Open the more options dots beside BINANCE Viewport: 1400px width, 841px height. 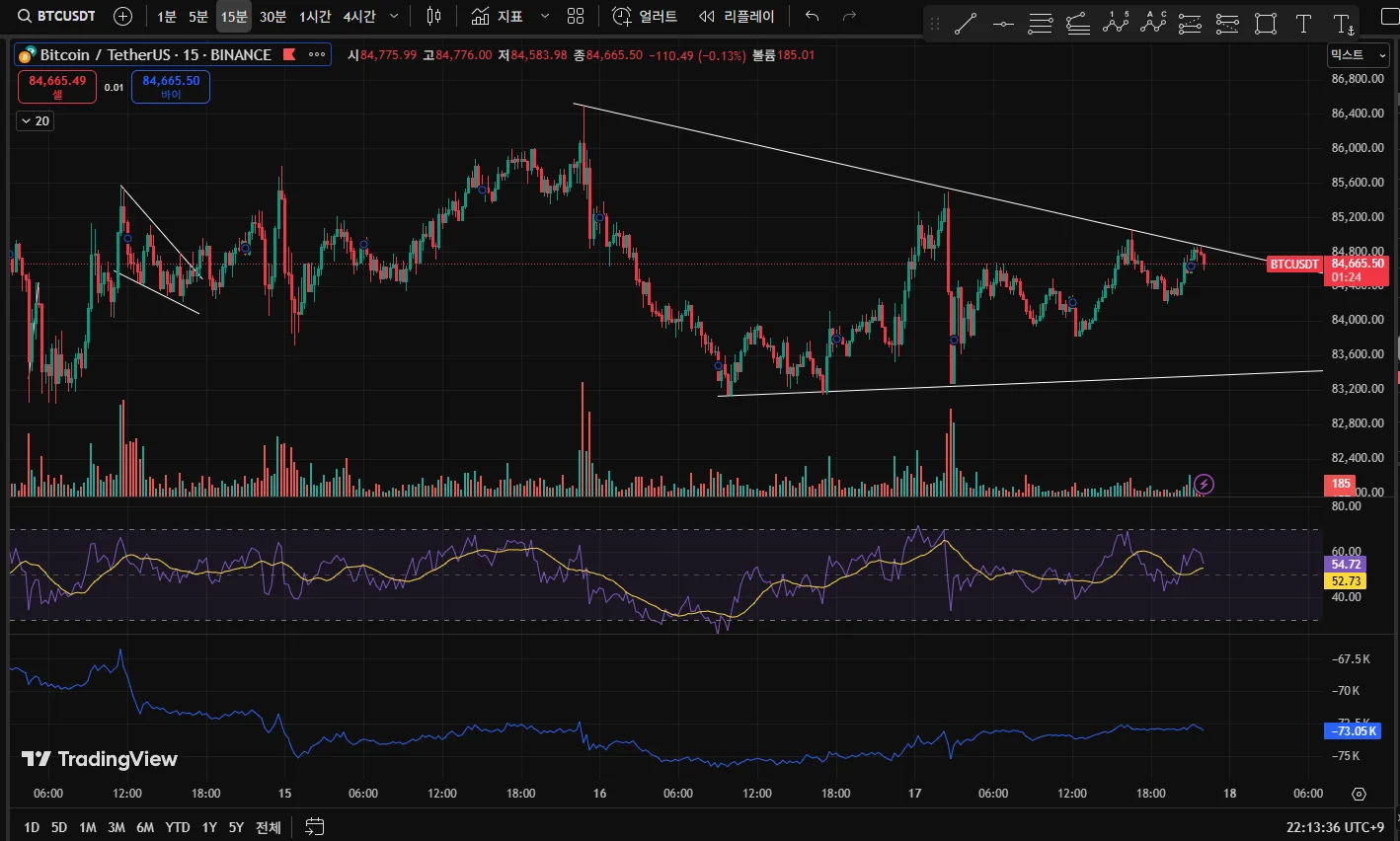coord(317,54)
